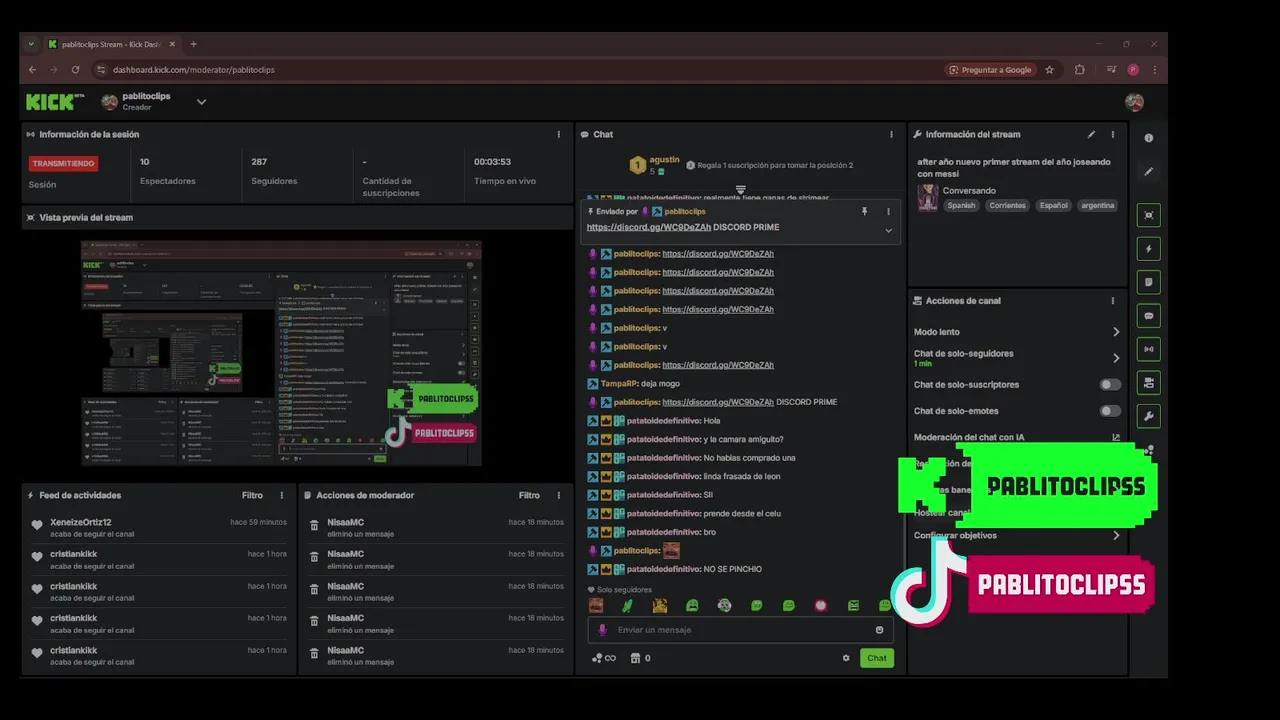Click the TRANSMITIENDO status badge
The height and width of the screenshot is (720, 1280).
[63, 163]
